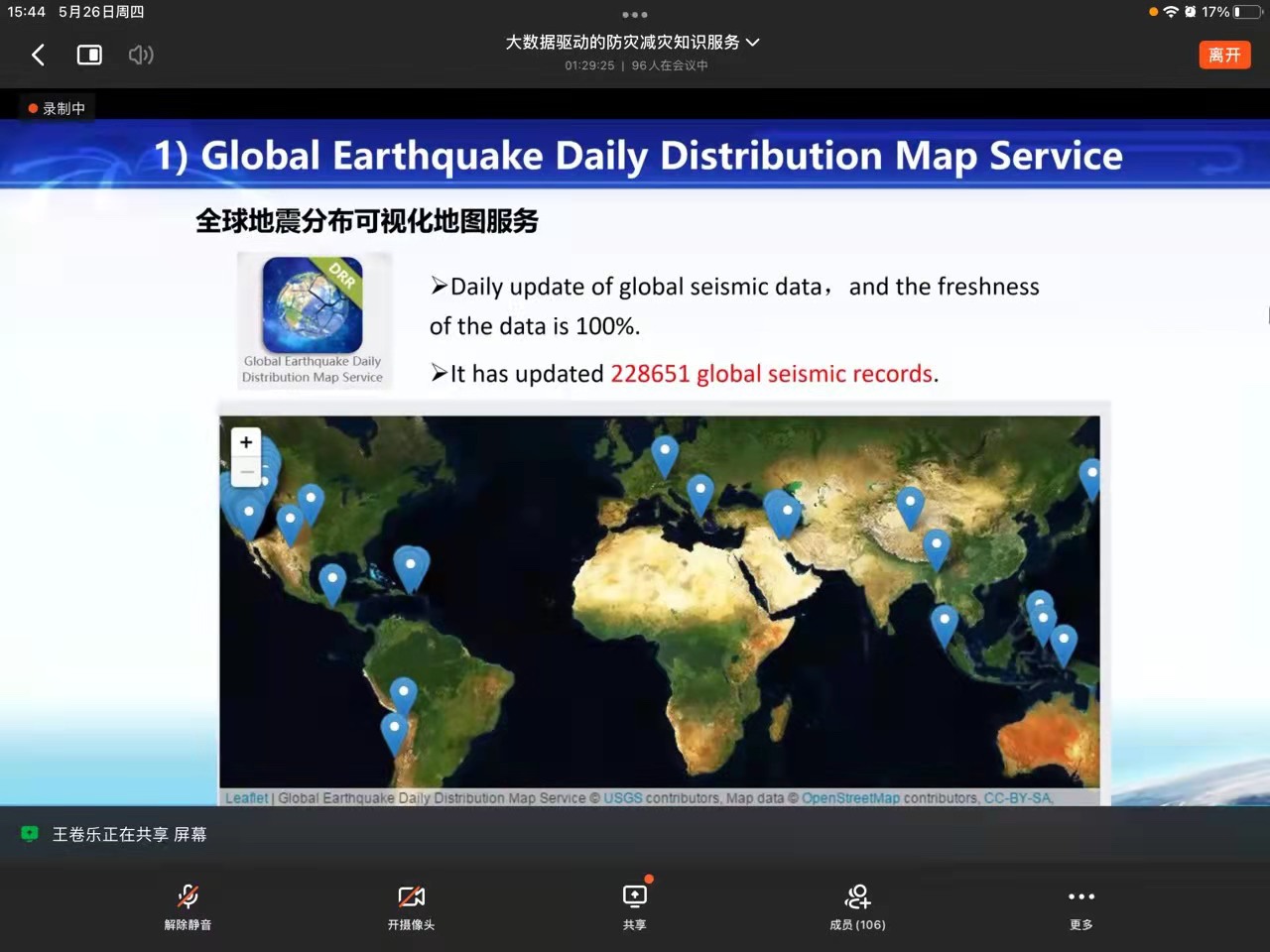Tap the three dots at top center

[634, 15]
